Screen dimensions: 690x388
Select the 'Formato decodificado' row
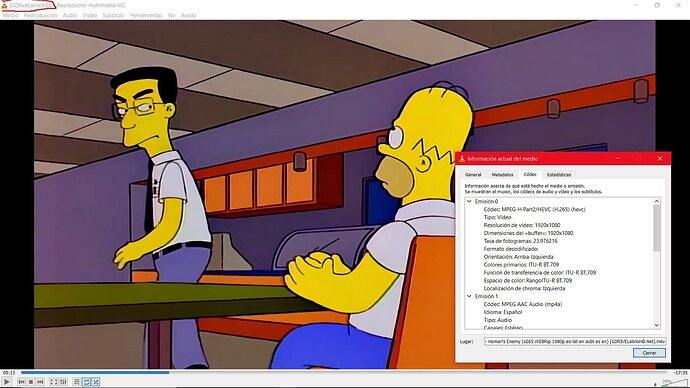pyautogui.click(x=511, y=249)
